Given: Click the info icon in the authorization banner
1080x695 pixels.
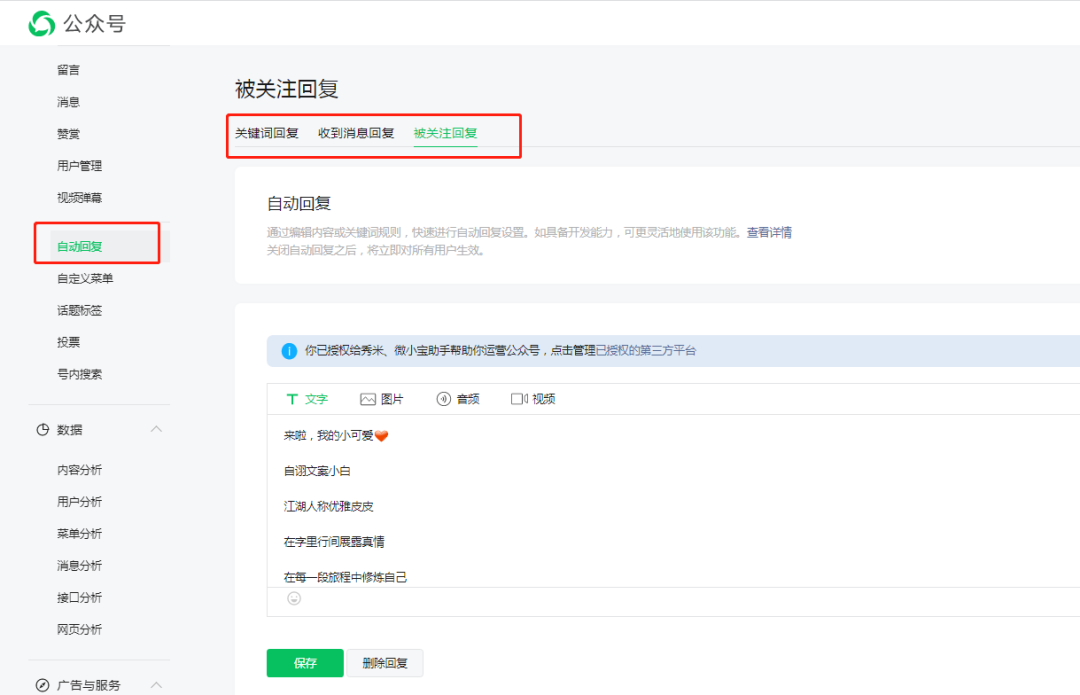Looking at the screenshot, I should [286, 350].
